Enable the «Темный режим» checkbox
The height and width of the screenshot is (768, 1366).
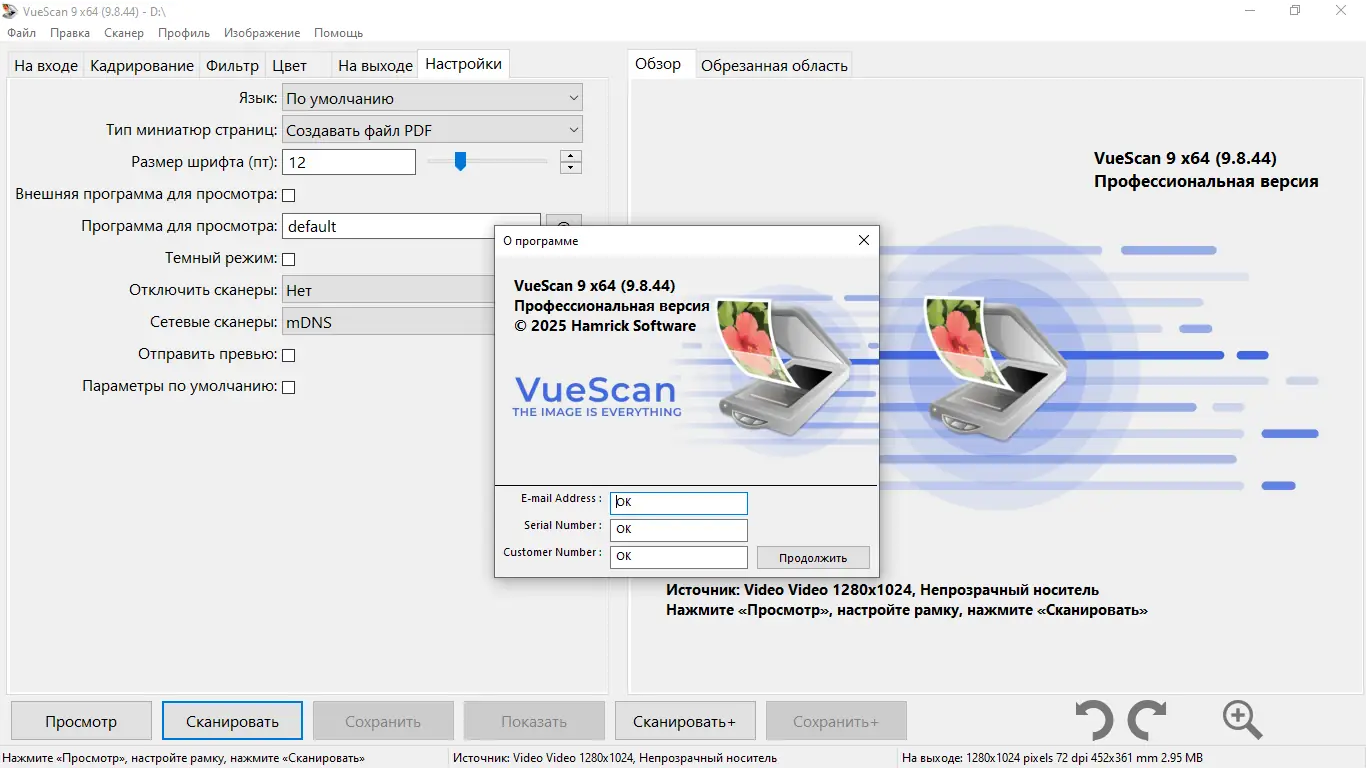pos(289,259)
